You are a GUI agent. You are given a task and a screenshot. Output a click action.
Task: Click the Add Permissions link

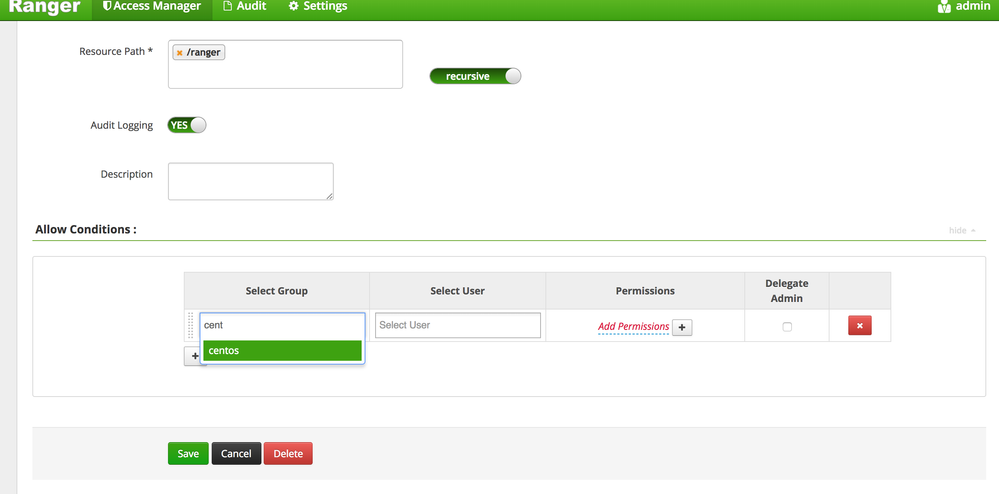633,326
